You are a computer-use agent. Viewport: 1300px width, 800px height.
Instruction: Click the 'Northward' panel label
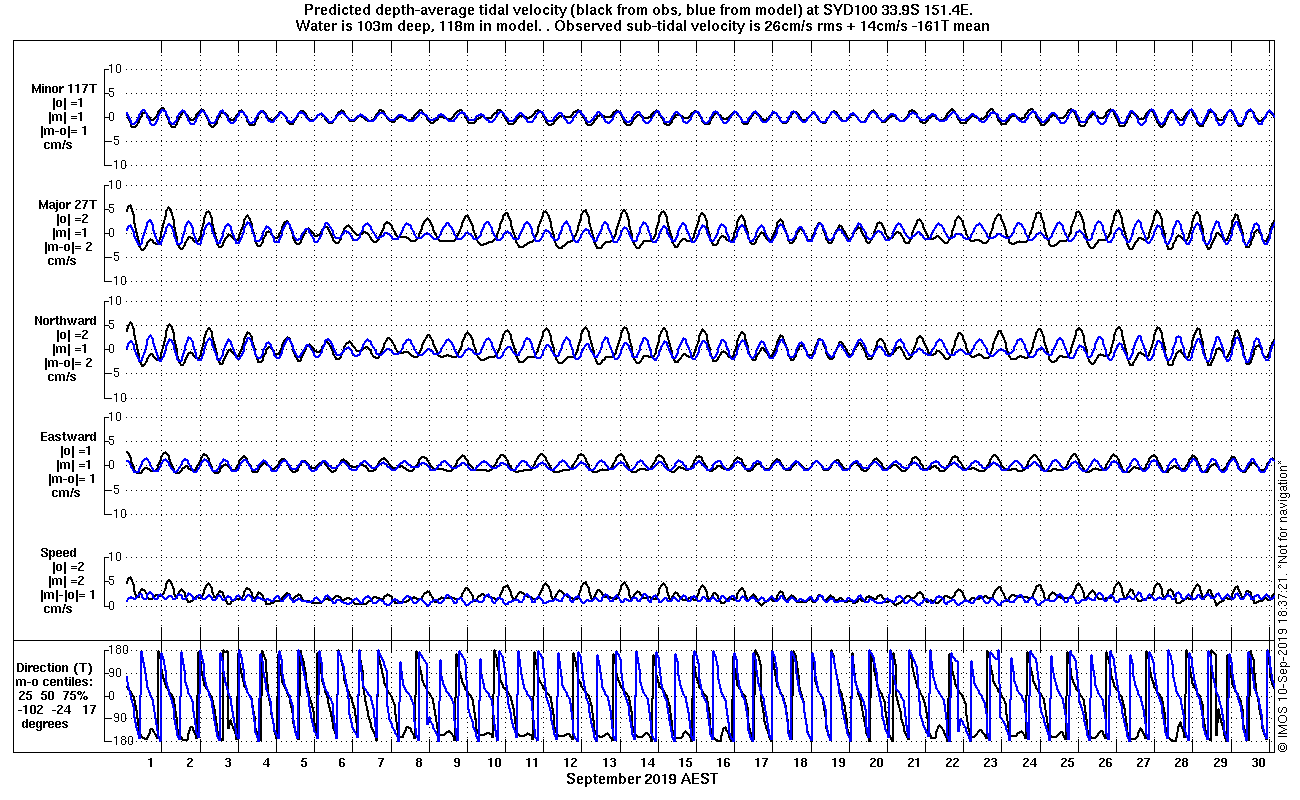pos(65,321)
